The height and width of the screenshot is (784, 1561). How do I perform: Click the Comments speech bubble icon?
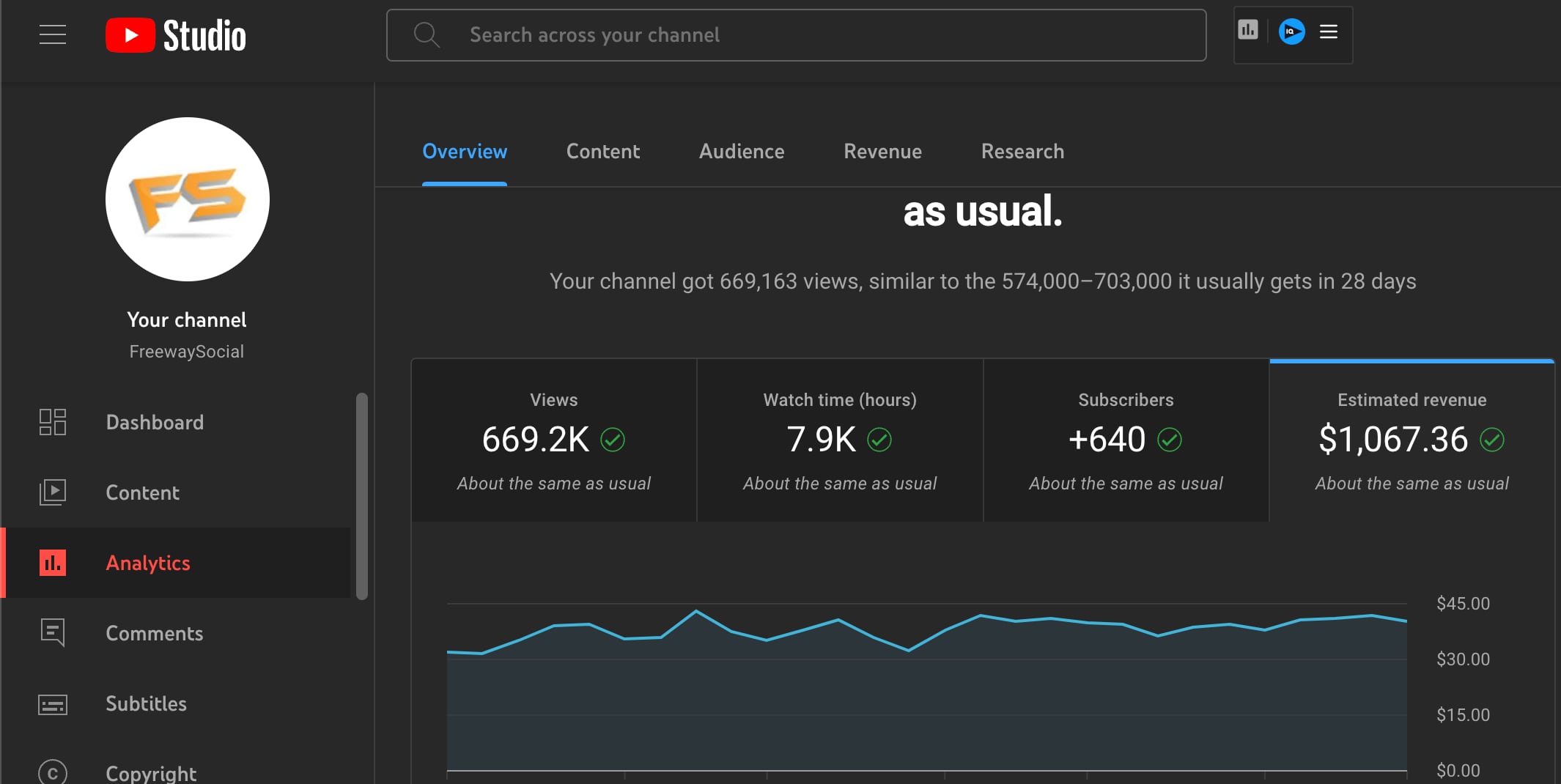[x=53, y=632]
